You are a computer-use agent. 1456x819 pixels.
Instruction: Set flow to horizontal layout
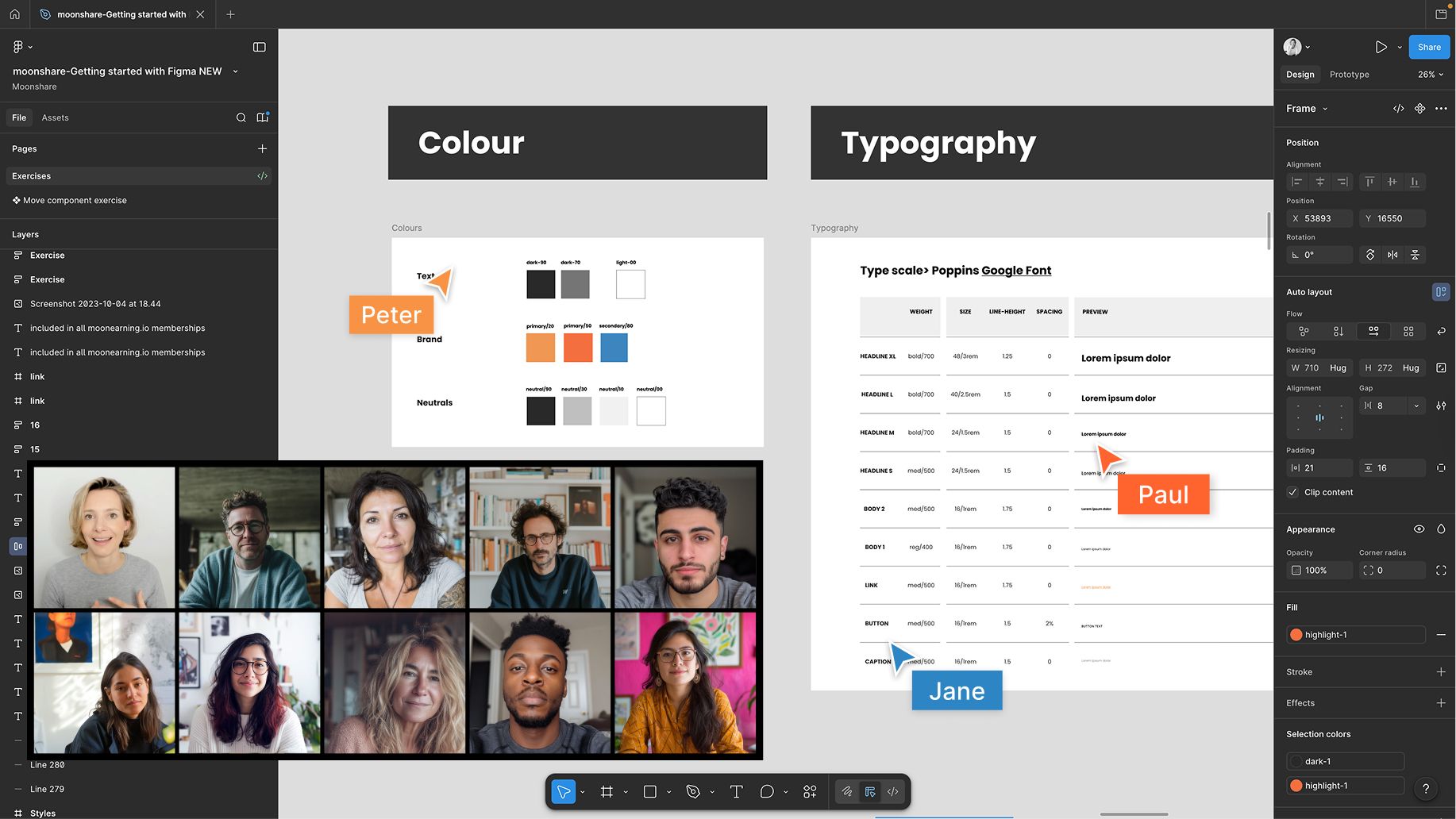pos(1373,331)
